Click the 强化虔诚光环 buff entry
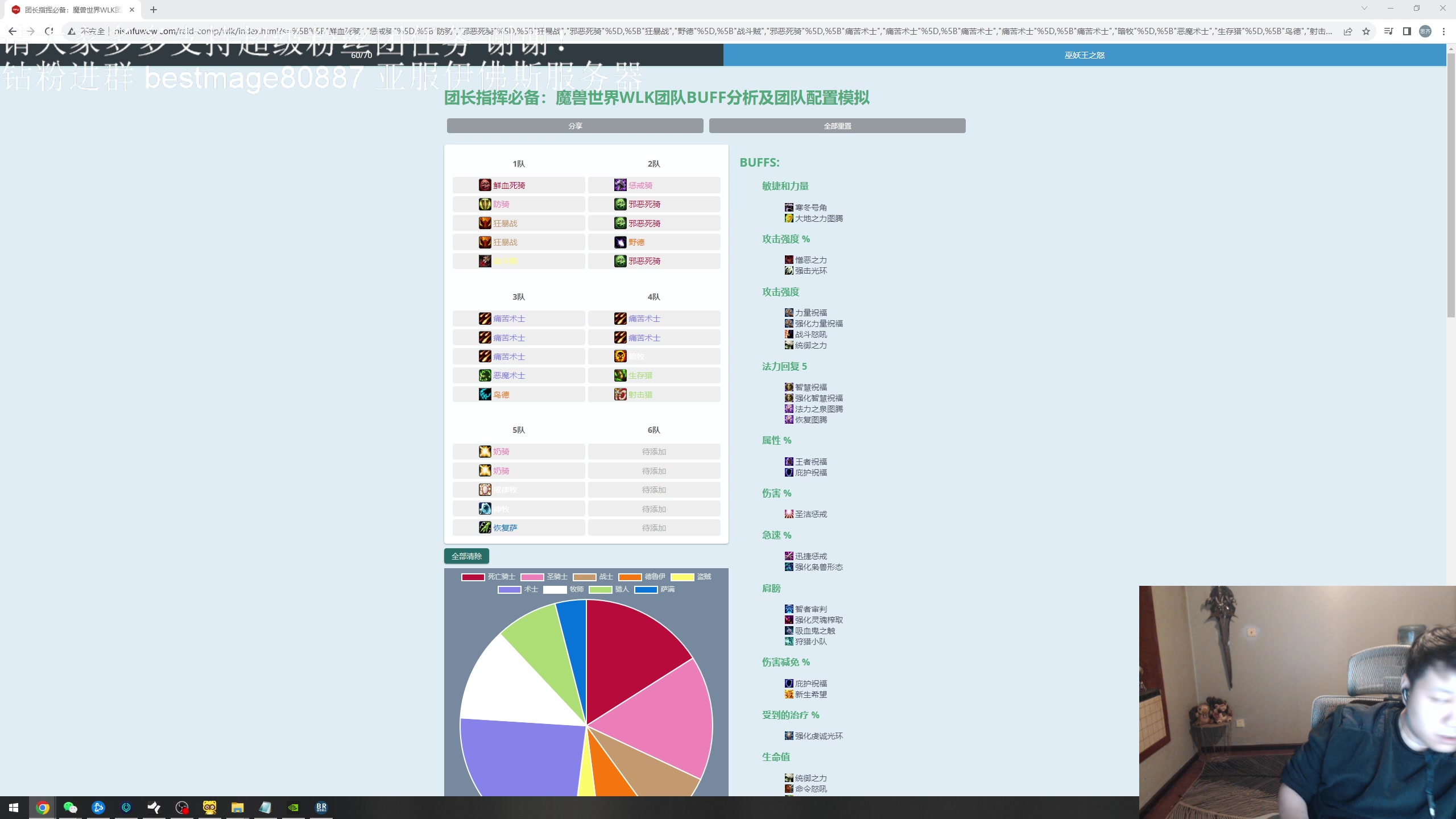The width and height of the screenshot is (1456, 819). click(x=814, y=736)
